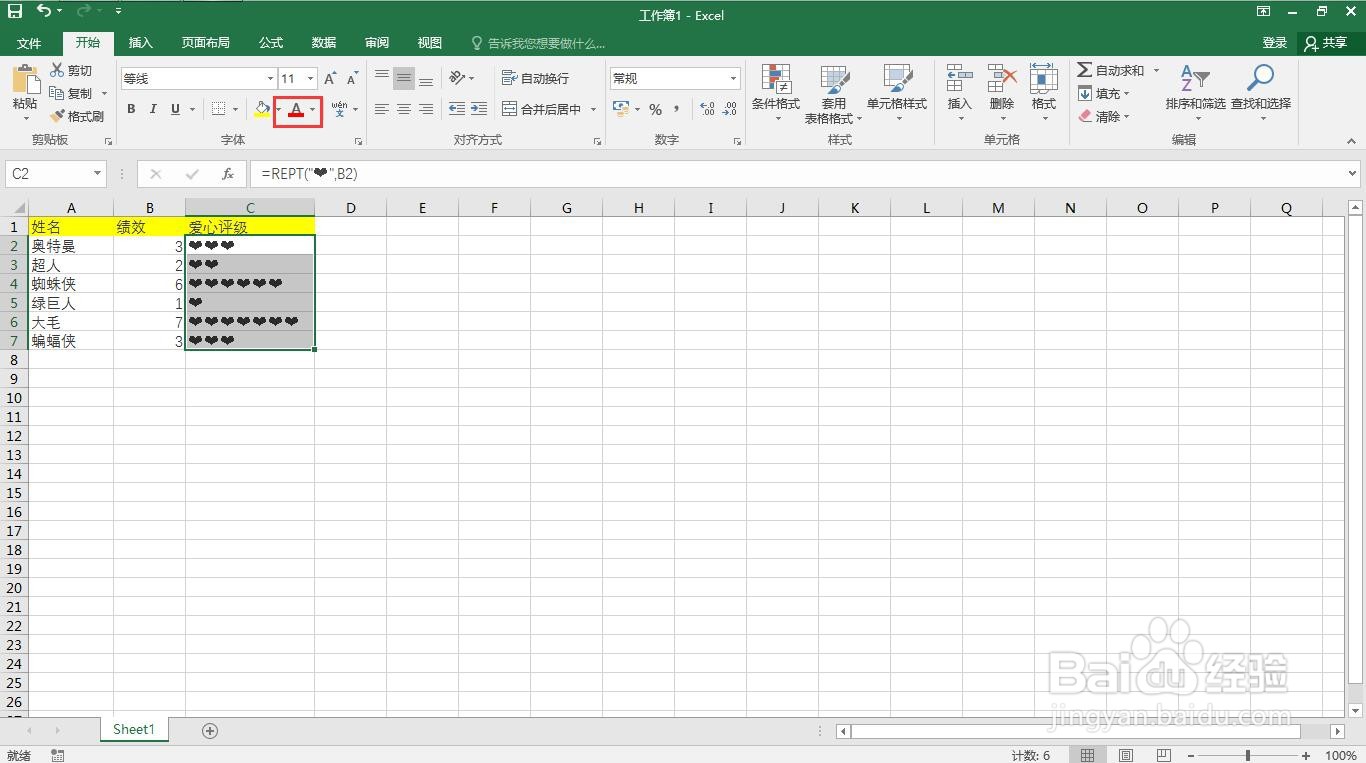Click the Copy (复制) button

72,93
